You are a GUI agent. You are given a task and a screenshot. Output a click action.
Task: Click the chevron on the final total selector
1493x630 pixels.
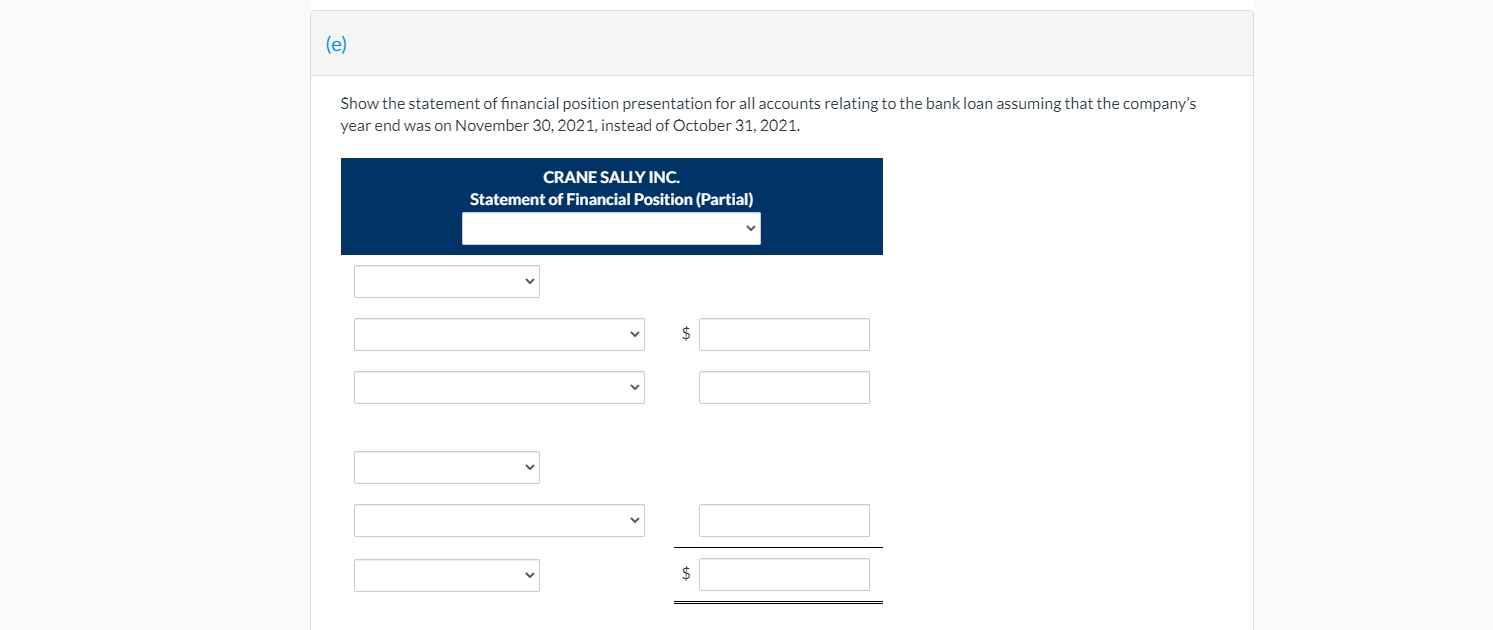coord(529,575)
